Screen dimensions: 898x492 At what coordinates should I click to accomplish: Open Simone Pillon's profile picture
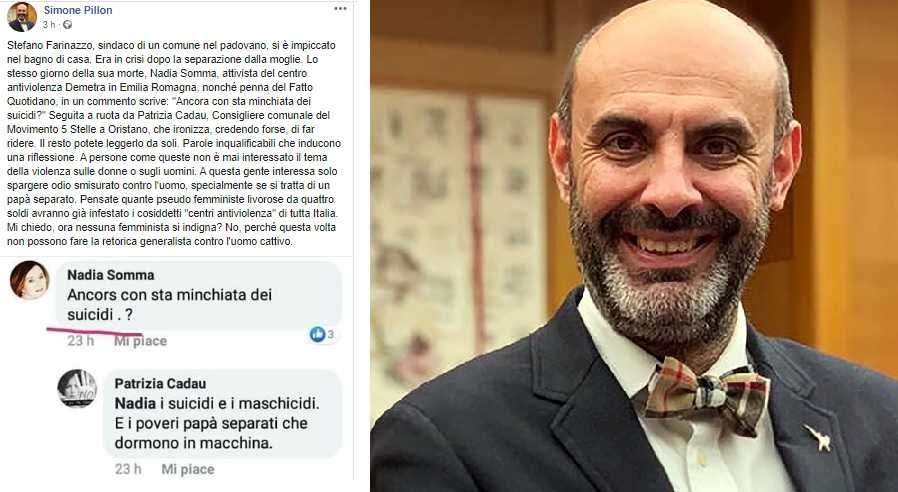22,17
